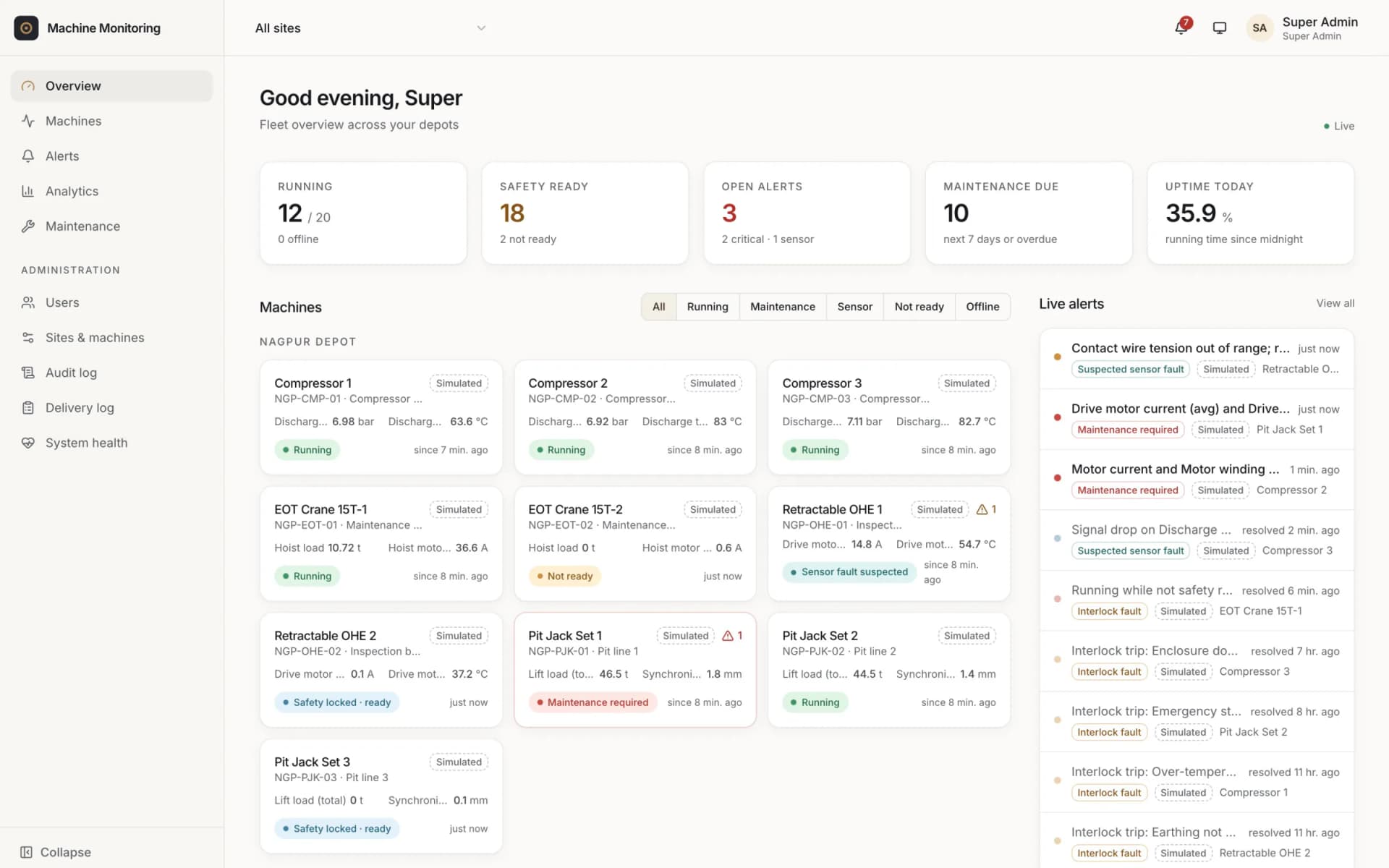Open the System health page
Screen dimensions: 1389x868
[111, 443]
